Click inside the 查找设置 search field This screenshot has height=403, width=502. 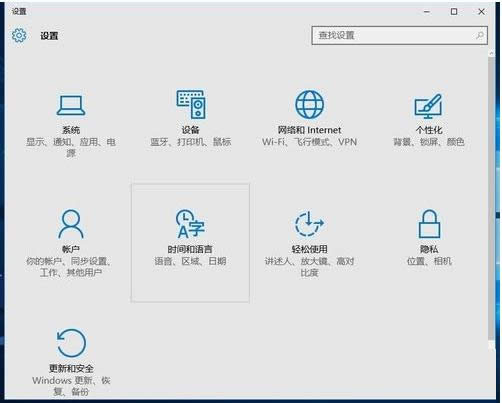pyautogui.click(x=399, y=35)
